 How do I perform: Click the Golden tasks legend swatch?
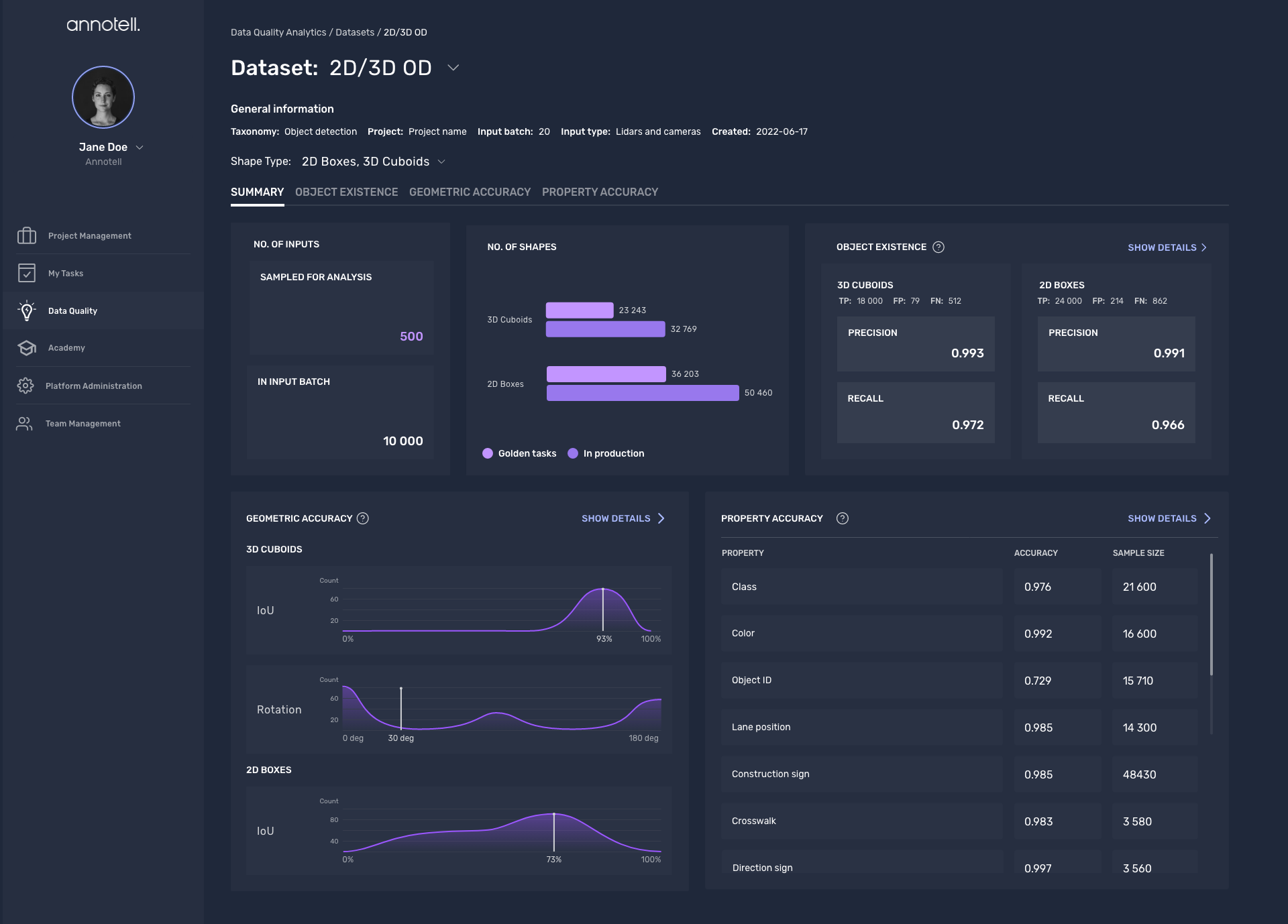[488, 453]
